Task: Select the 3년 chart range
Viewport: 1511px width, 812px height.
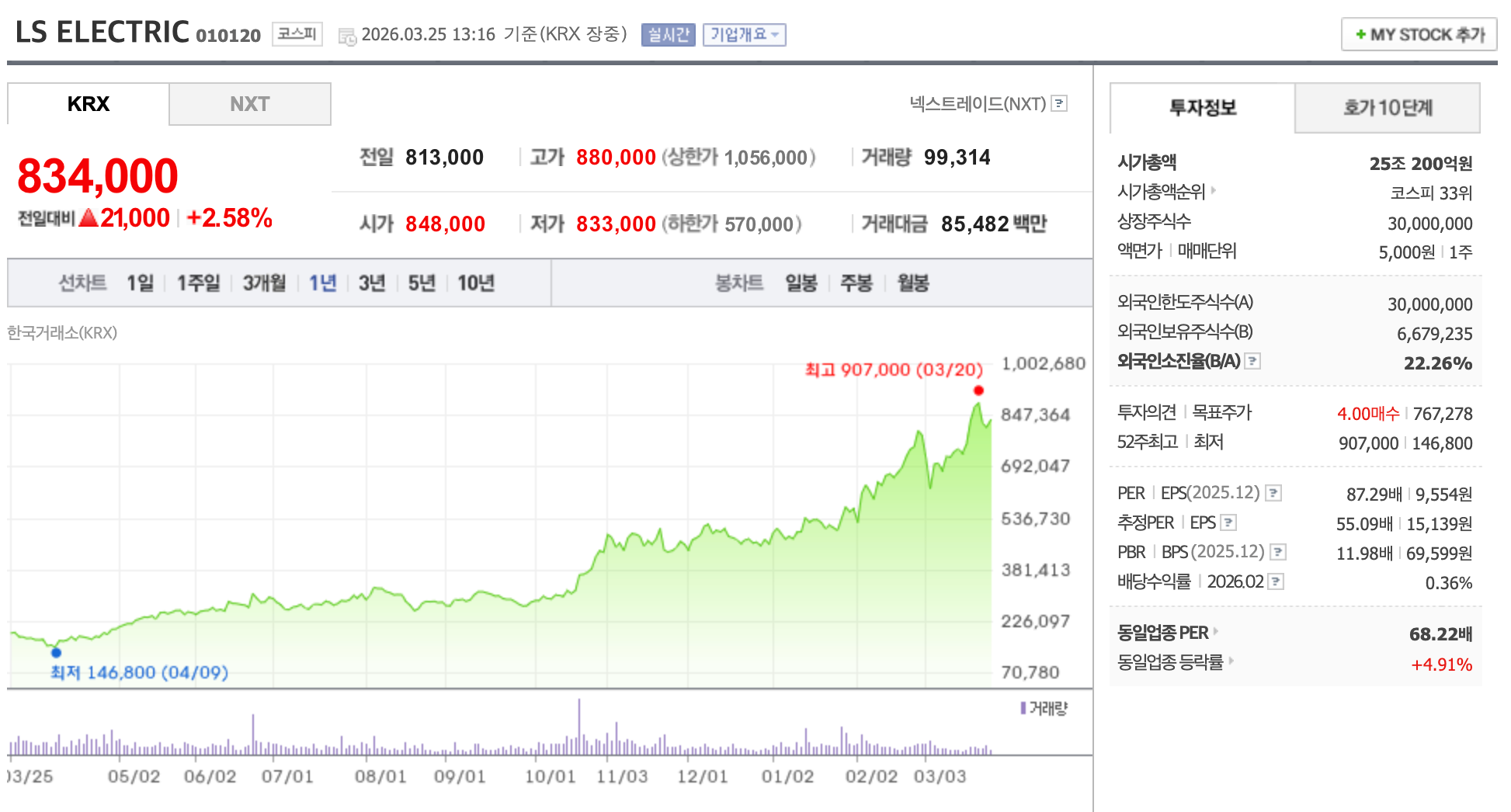Action: point(372,283)
